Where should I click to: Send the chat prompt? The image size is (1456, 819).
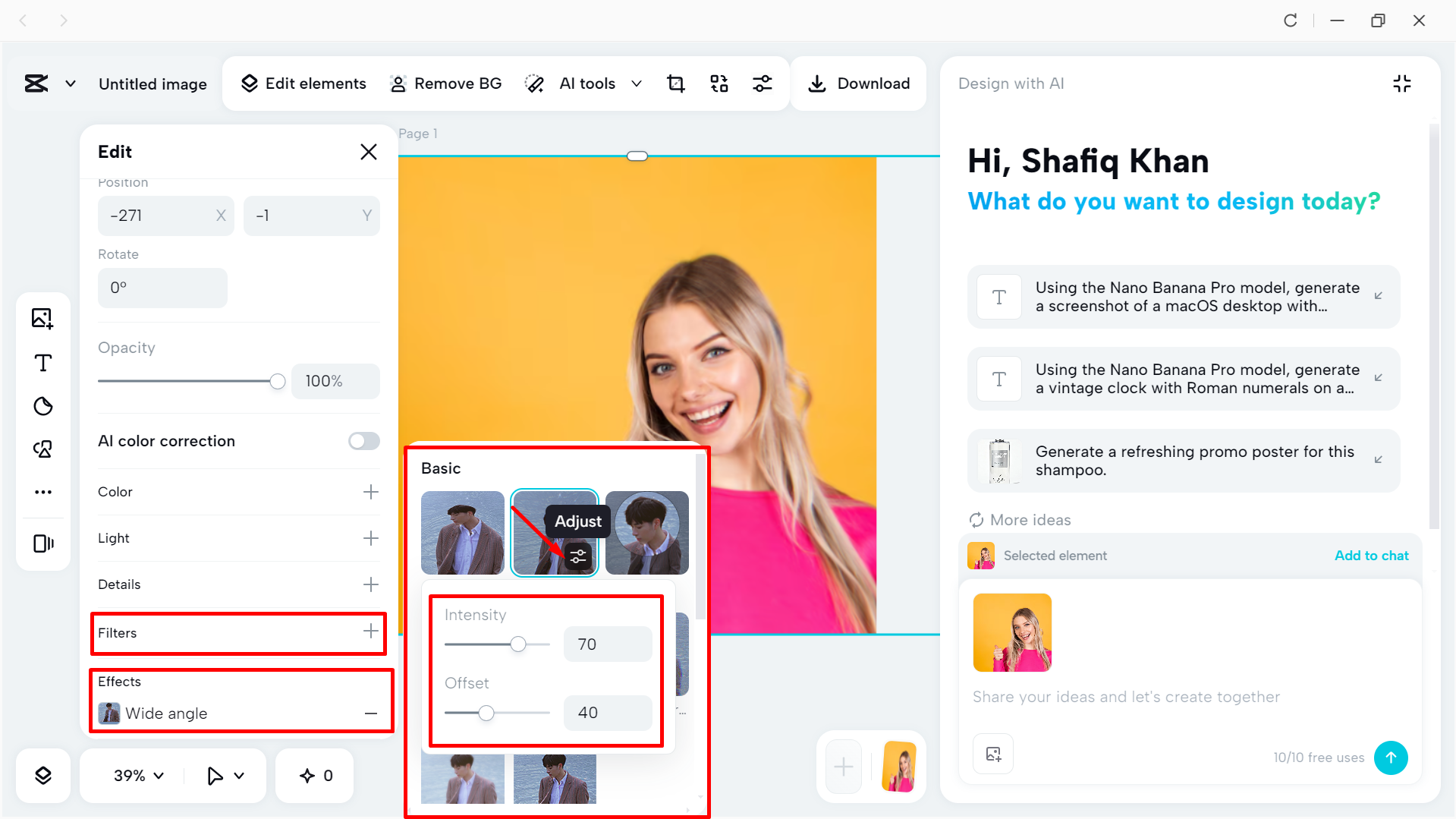[1391, 758]
